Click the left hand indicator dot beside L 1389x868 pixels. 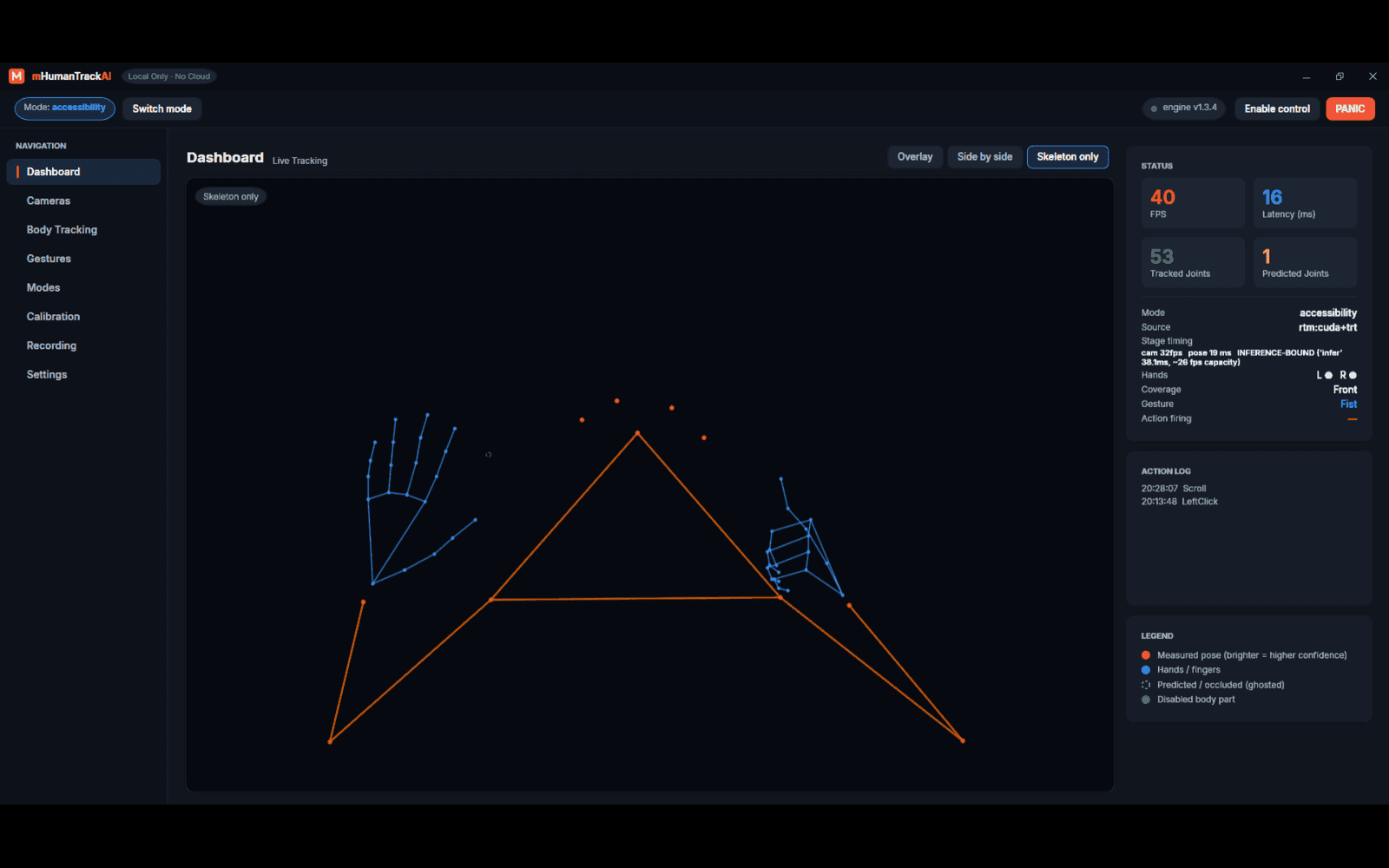(x=1328, y=375)
